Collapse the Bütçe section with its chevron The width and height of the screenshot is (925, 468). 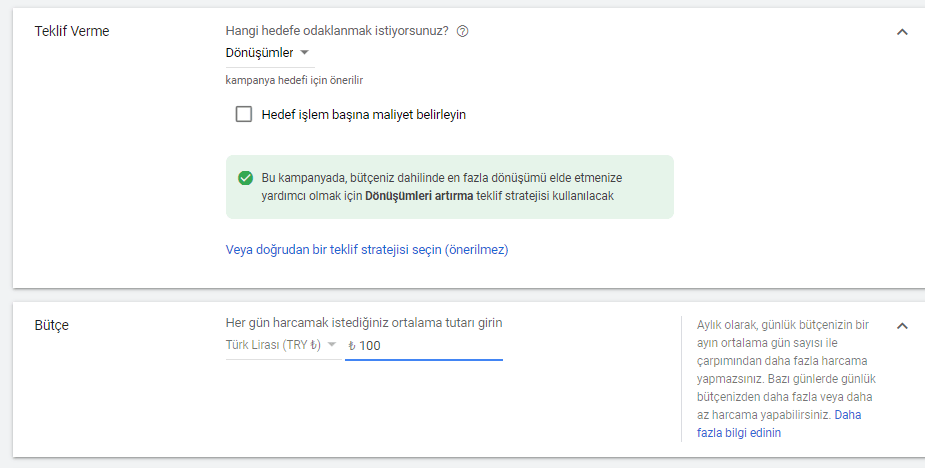(x=902, y=326)
